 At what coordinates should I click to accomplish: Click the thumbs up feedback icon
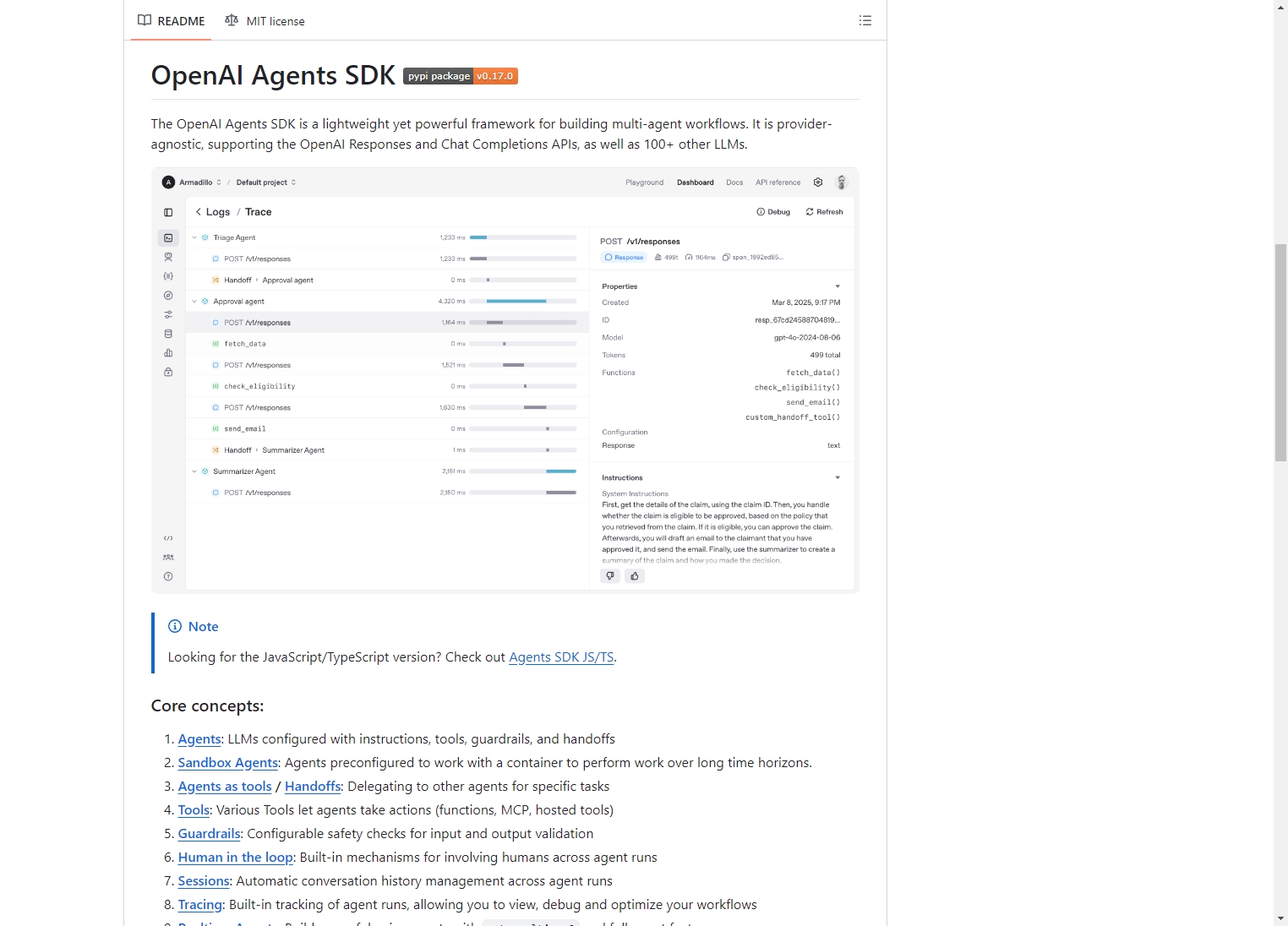635,576
